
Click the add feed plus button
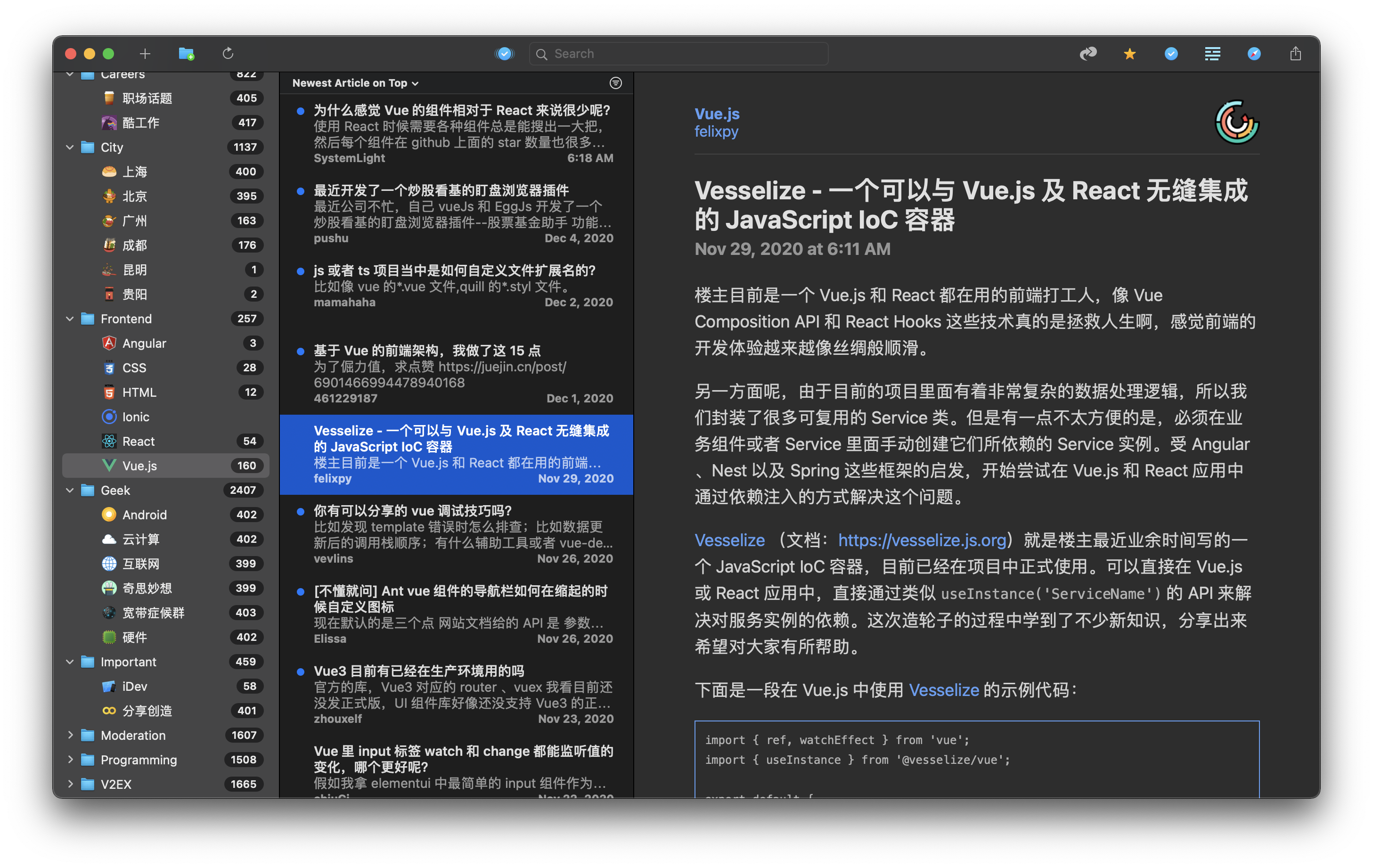(145, 54)
